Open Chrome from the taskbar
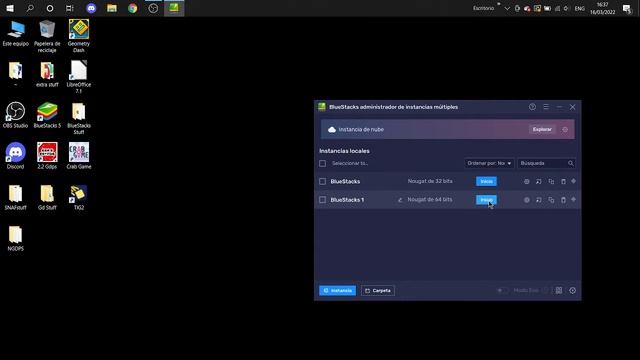 [x=133, y=8]
